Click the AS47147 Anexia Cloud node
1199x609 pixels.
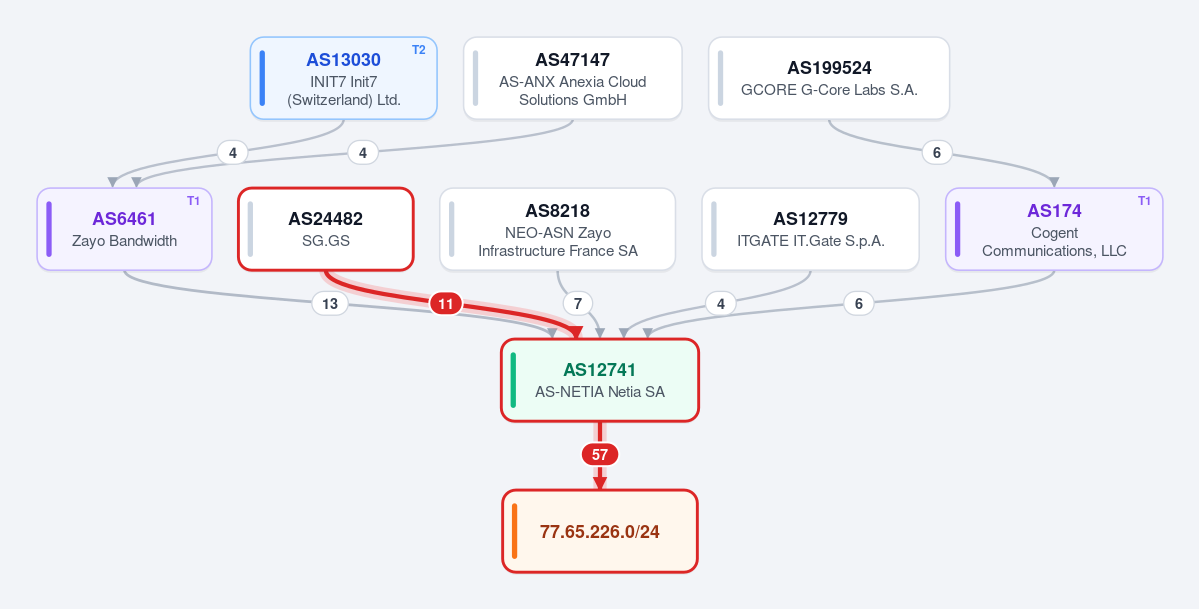(573, 78)
